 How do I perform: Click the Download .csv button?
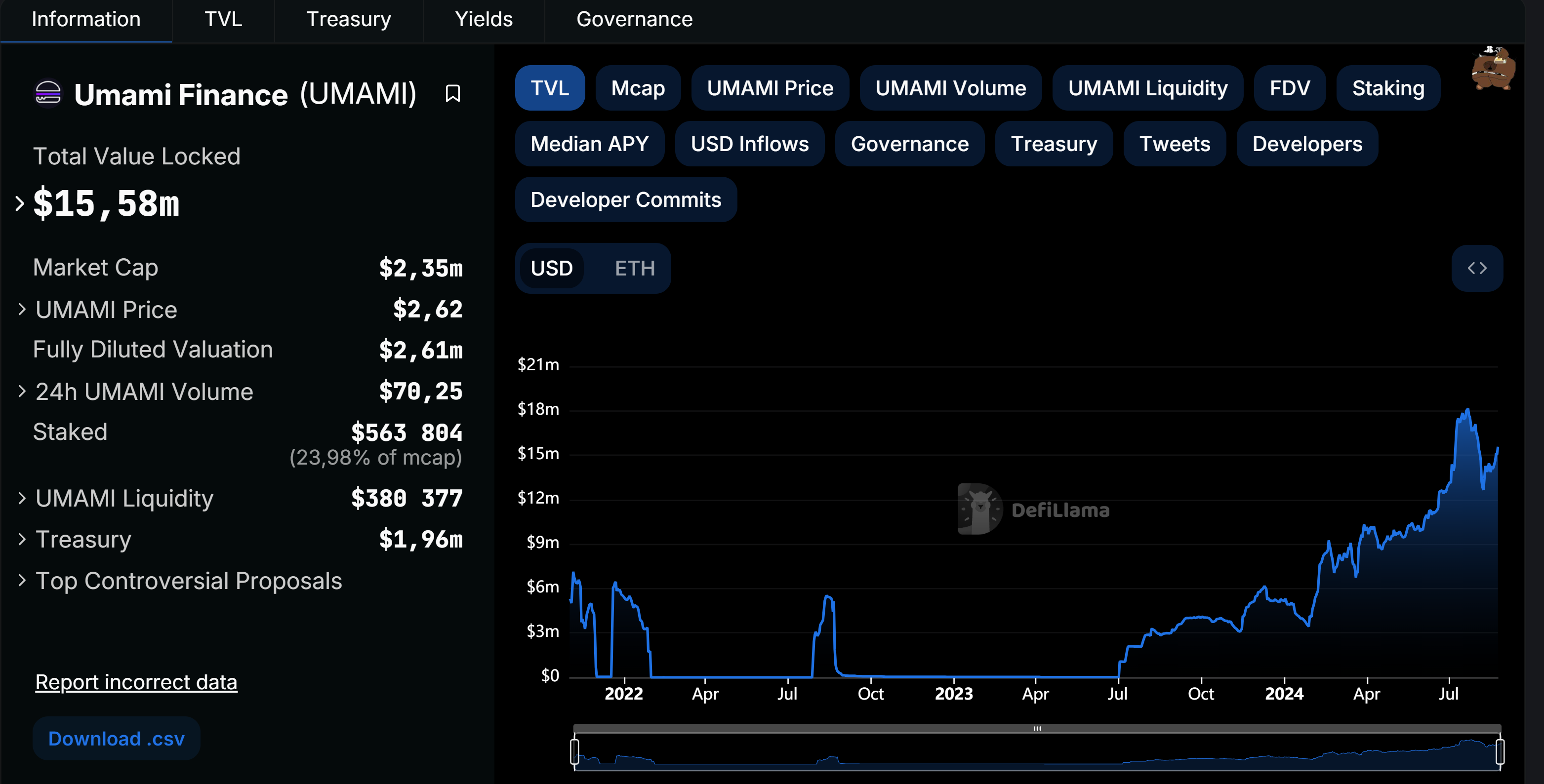(116, 739)
